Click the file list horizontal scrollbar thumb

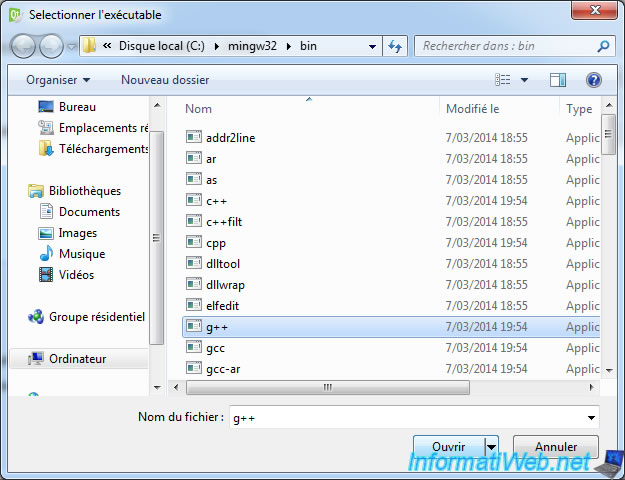tap(328, 387)
